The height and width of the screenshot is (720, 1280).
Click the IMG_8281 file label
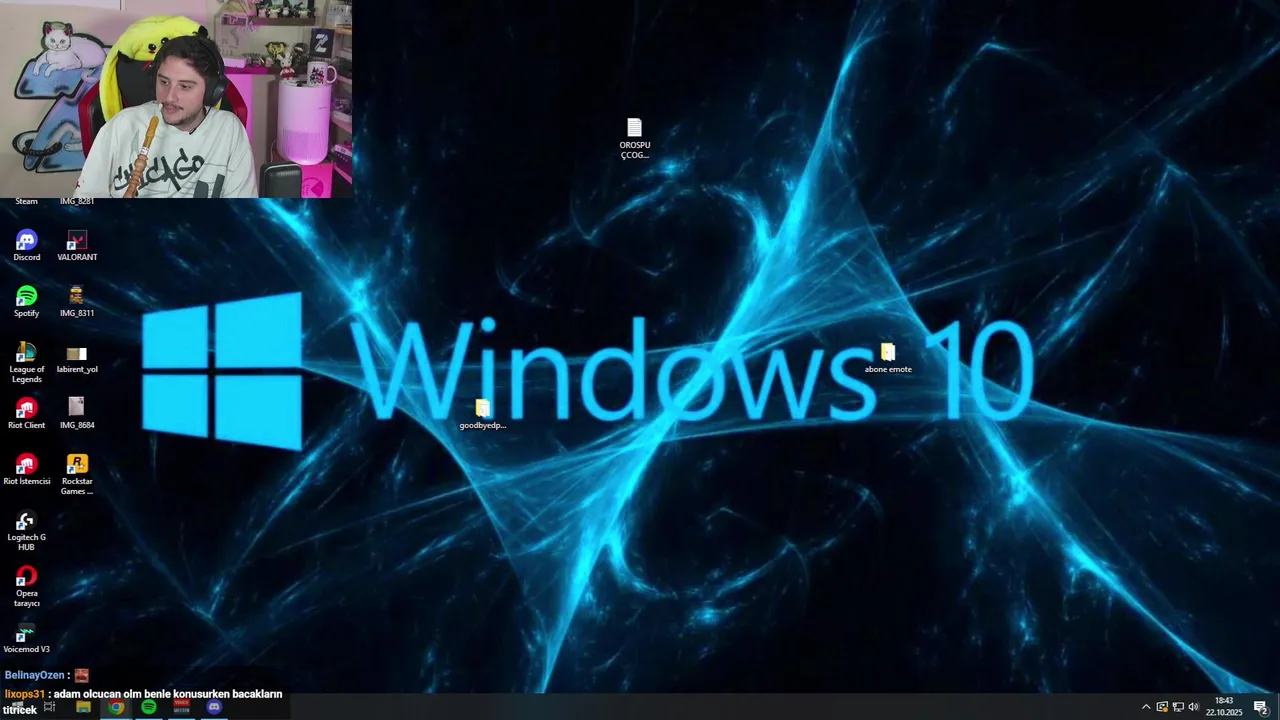click(x=77, y=202)
